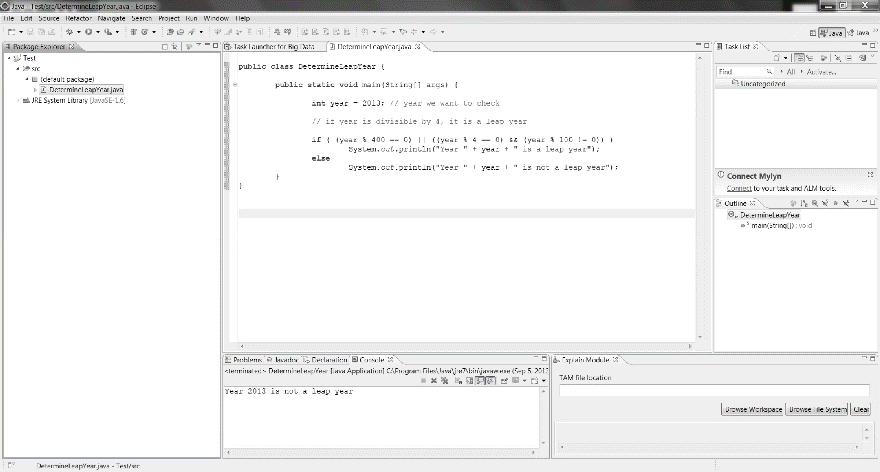The width and height of the screenshot is (880, 472).
Task: Click the Debug toolbar icon
Action: (x=69, y=32)
